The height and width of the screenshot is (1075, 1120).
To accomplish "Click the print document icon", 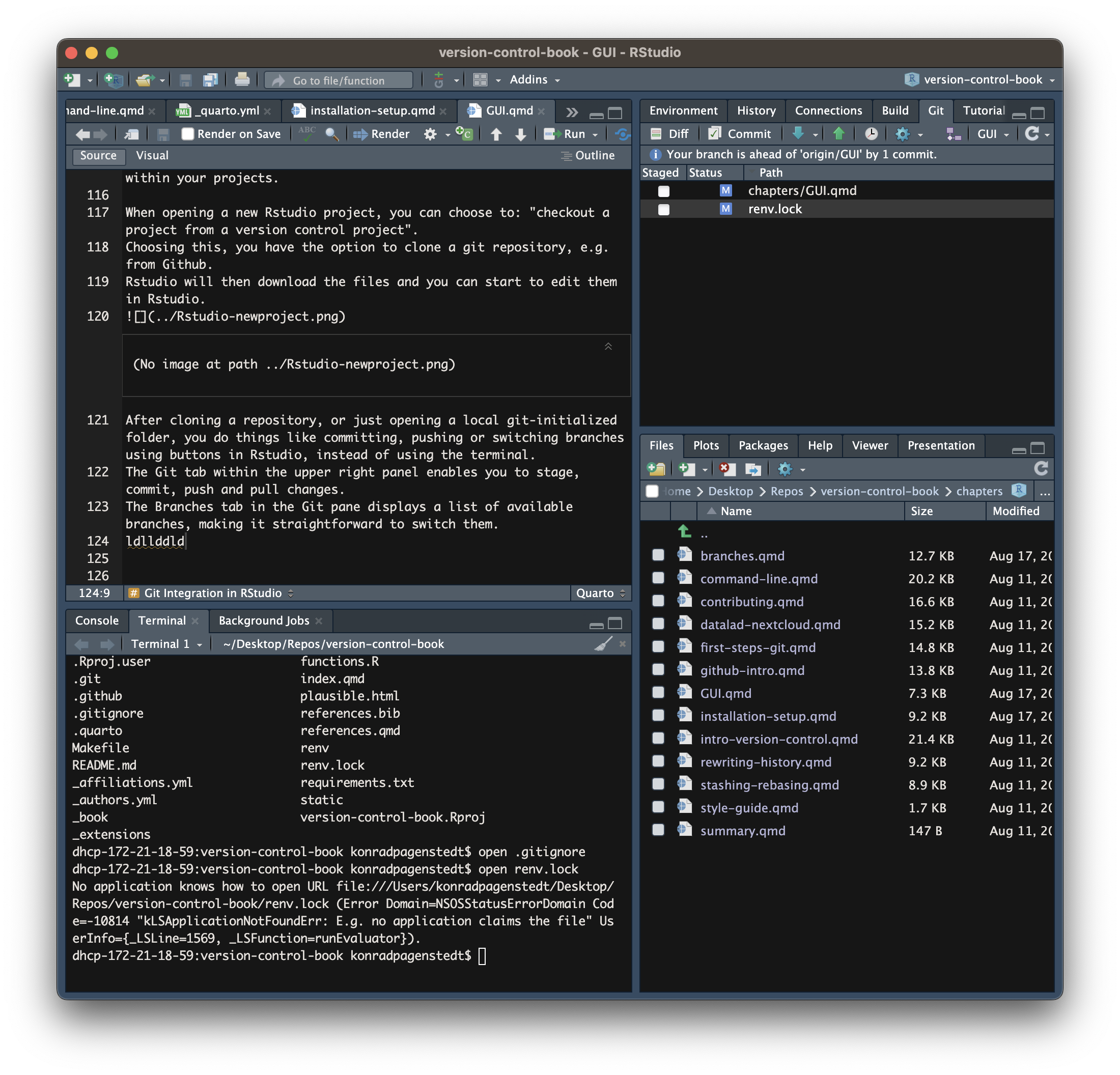I will click(242, 80).
